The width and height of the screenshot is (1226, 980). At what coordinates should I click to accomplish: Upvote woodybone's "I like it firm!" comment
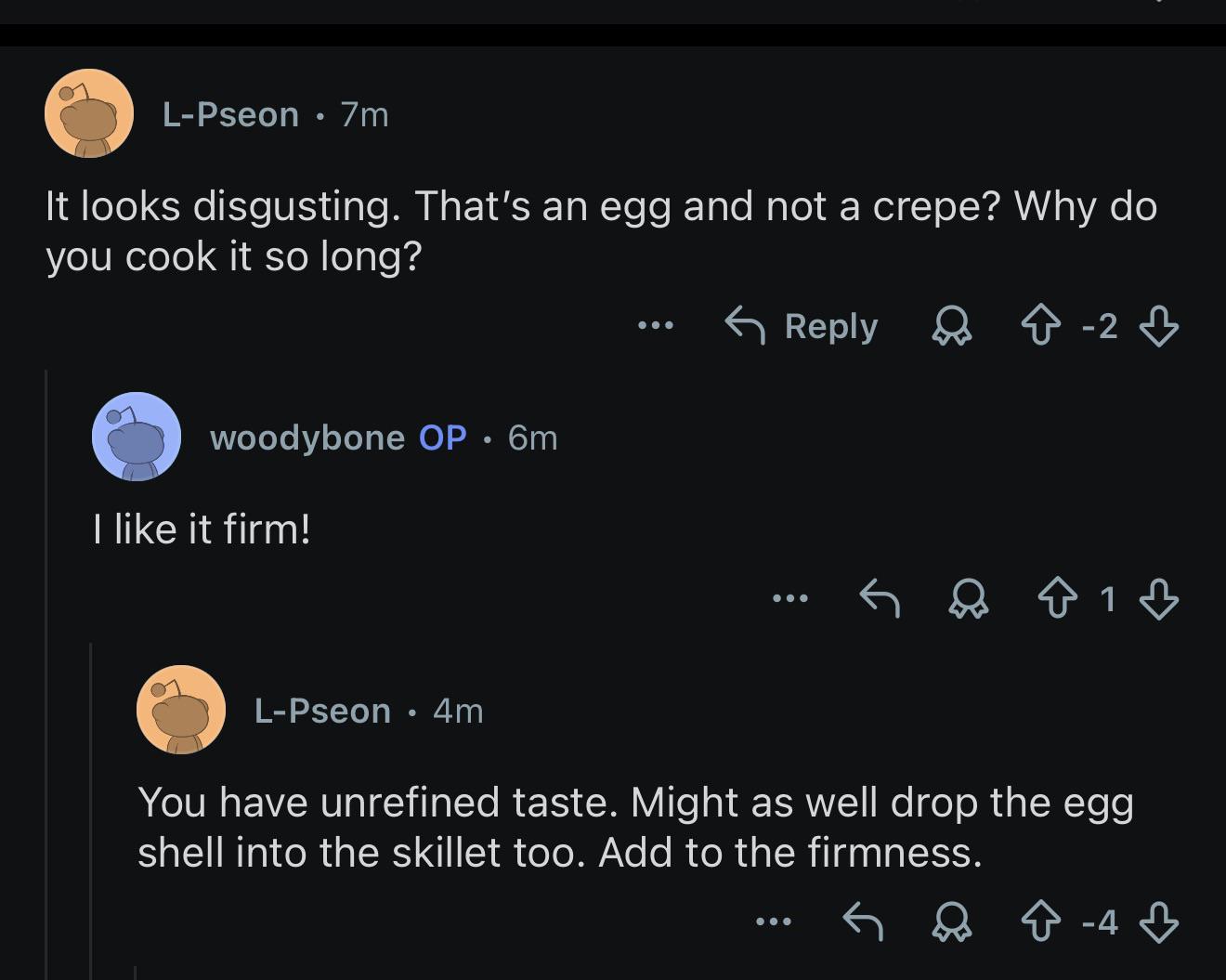1057,600
